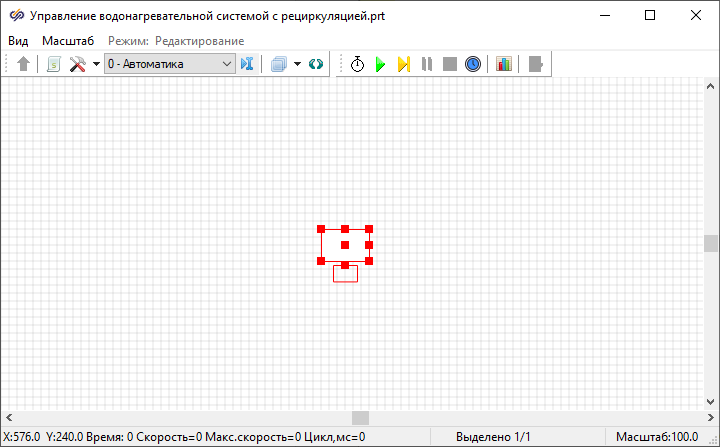Open the '0 - Автоматика' layer dropdown
Viewport: 720px width, 447px height.
(169, 64)
